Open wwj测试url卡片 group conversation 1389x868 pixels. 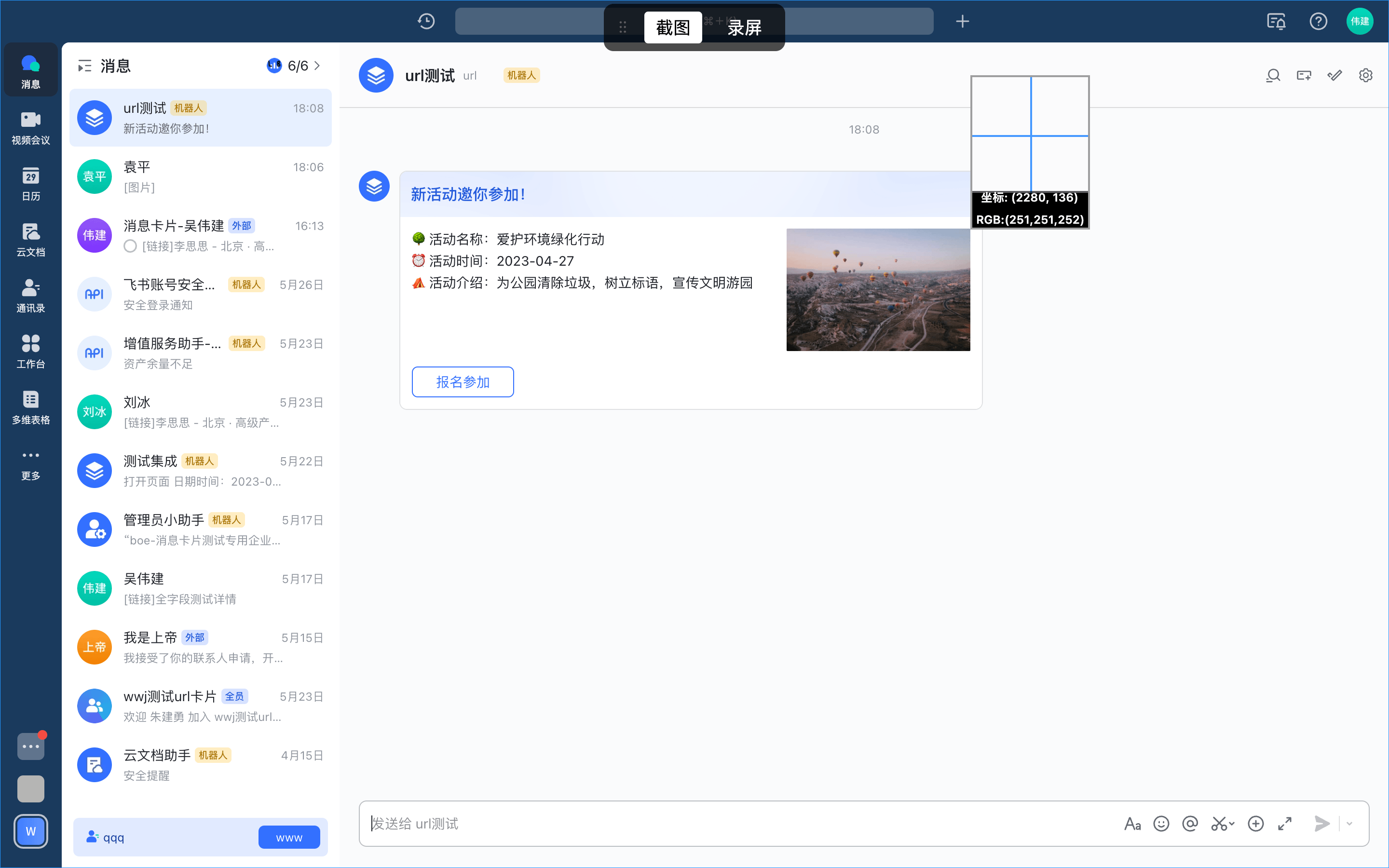200,706
